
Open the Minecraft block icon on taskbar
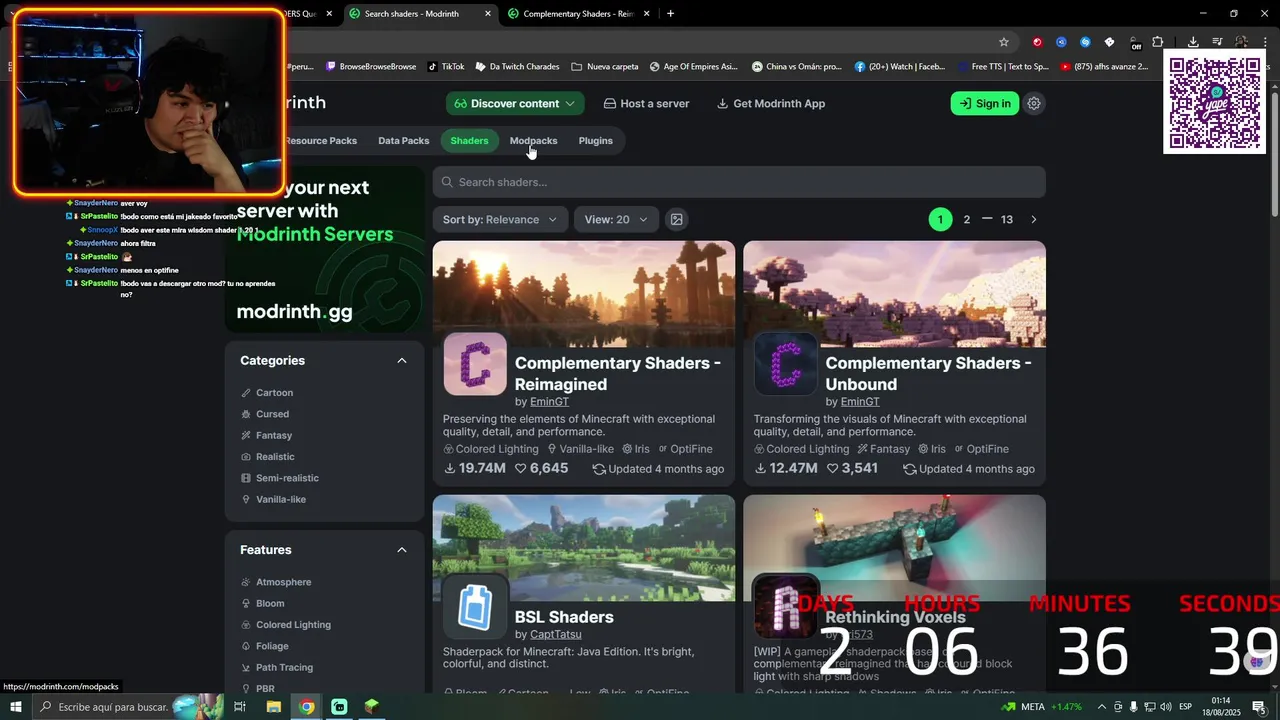click(372, 707)
